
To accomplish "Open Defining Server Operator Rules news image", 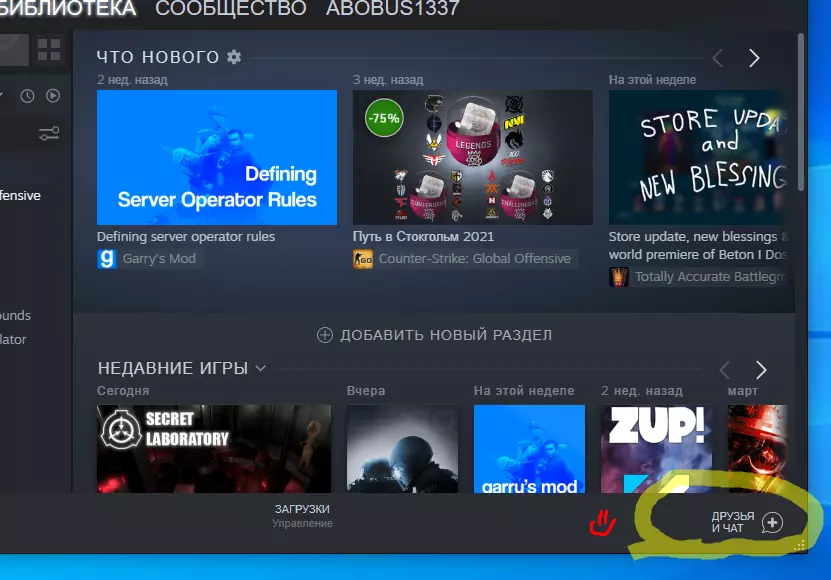I will 217,157.
